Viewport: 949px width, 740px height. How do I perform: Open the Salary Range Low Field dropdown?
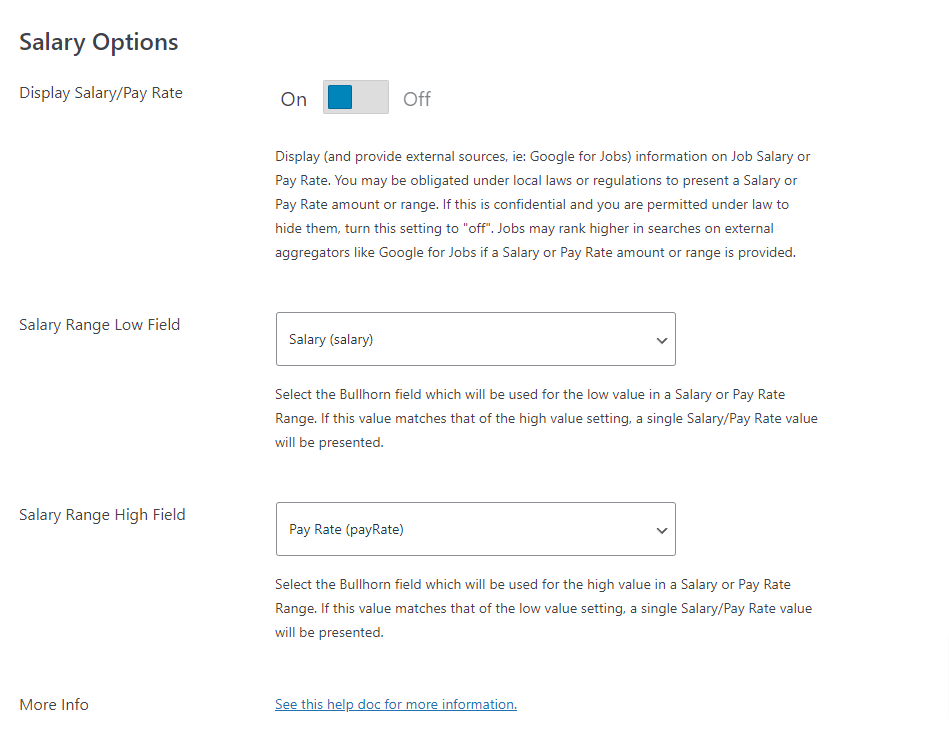pos(475,339)
